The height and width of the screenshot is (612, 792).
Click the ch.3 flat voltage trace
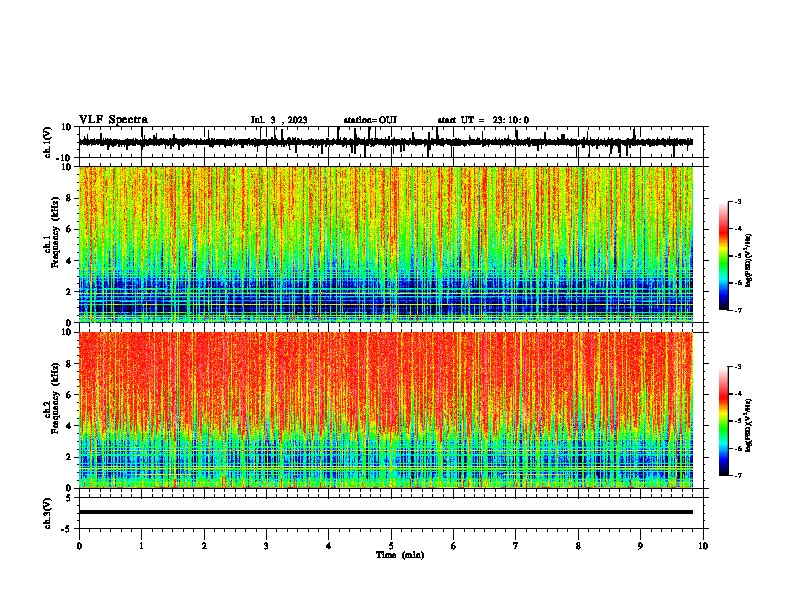pyautogui.click(x=386, y=512)
